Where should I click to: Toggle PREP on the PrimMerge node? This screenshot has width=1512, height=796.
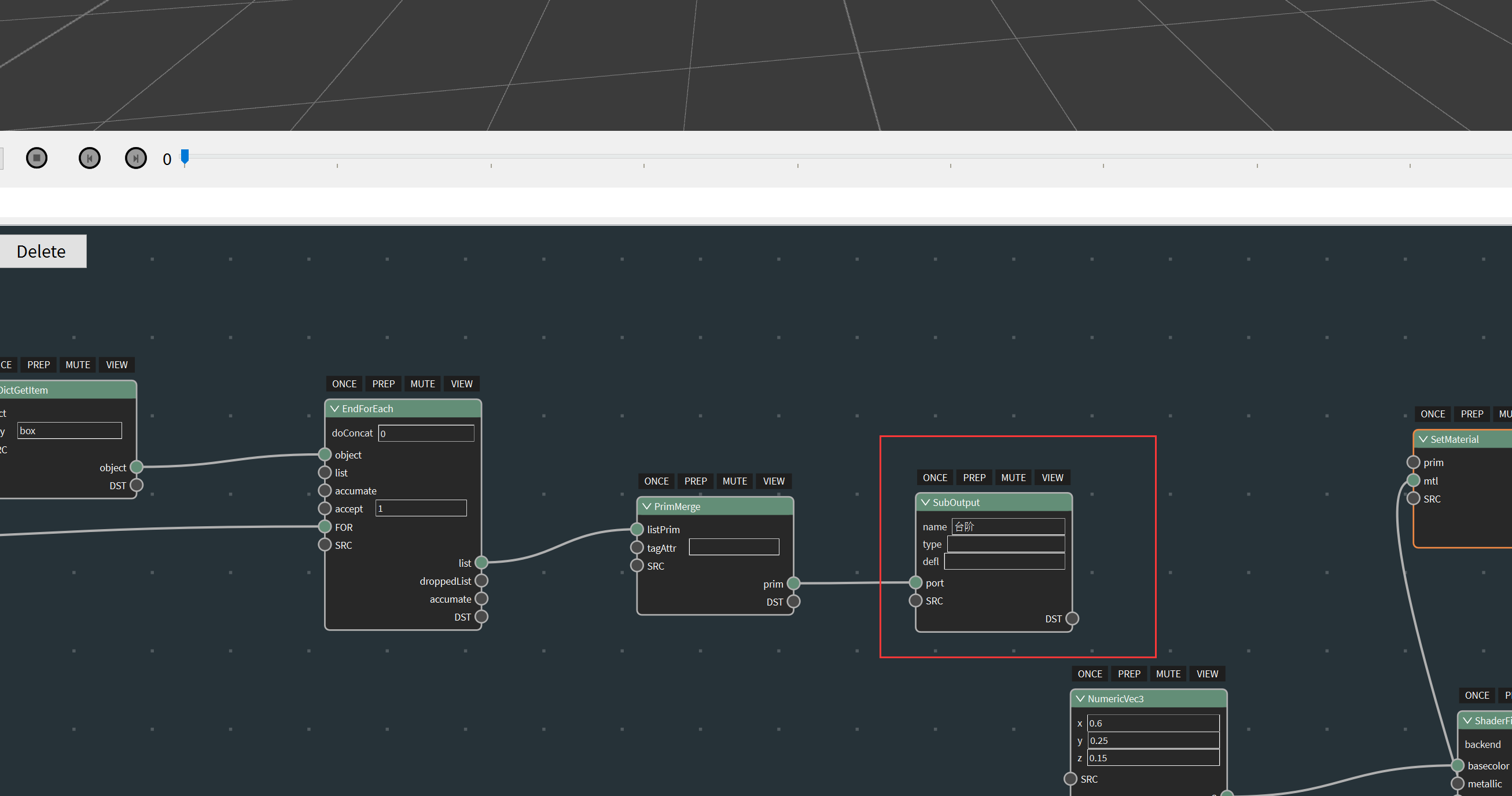(696, 481)
